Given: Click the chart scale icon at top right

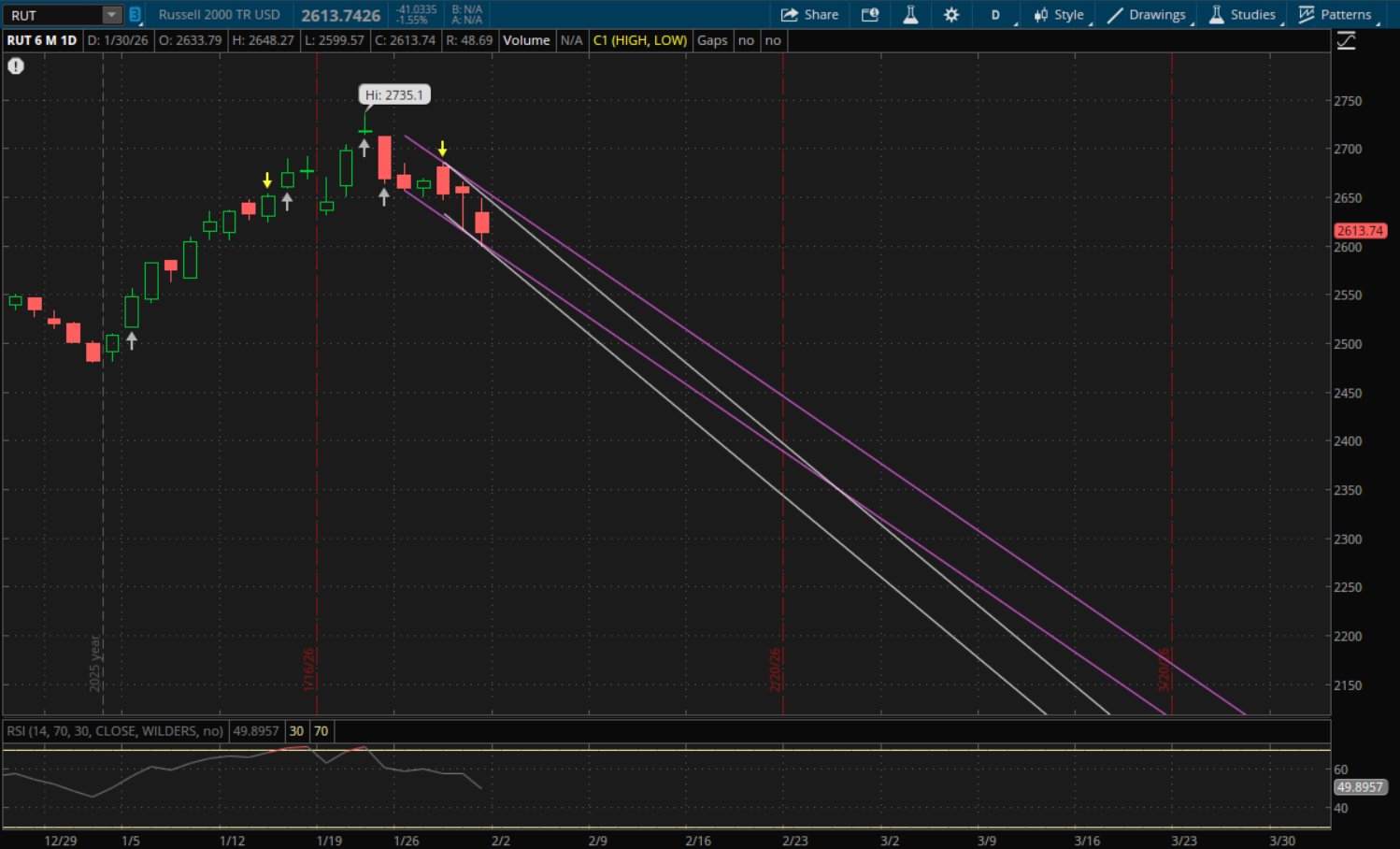Looking at the screenshot, I should point(1346,41).
